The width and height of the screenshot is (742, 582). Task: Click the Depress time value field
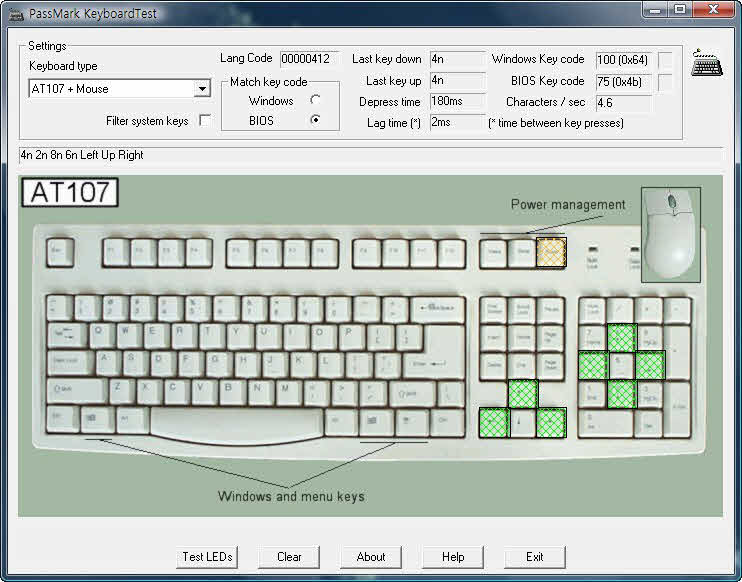pyautogui.click(x=458, y=101)
